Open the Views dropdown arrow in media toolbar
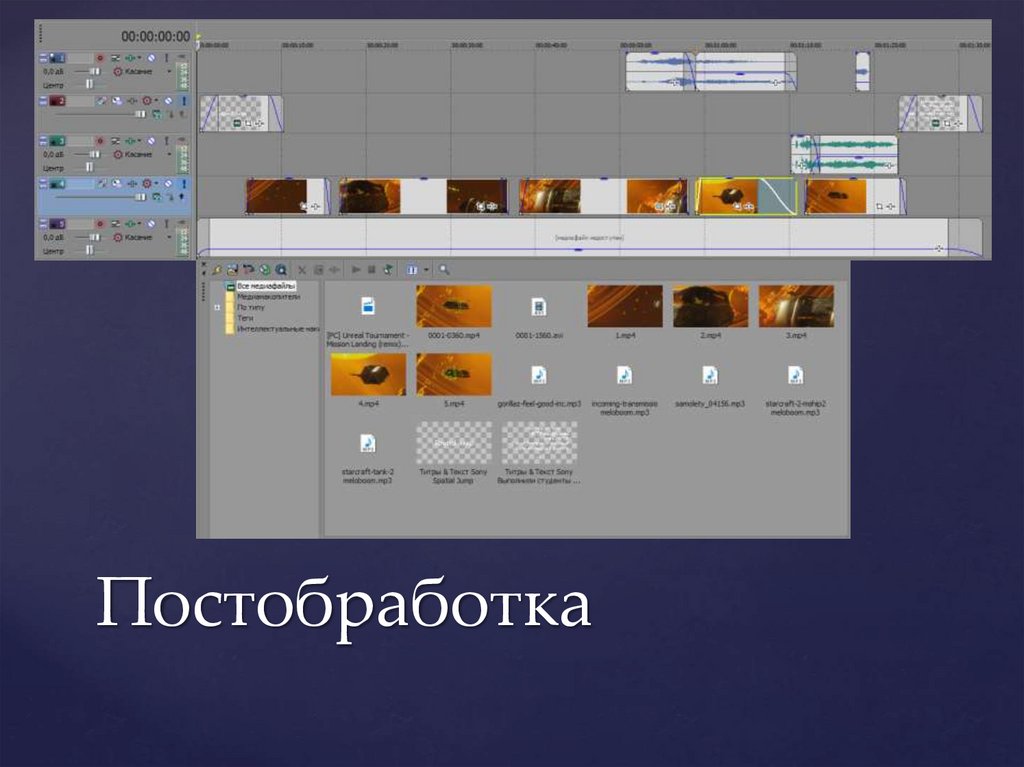 [427, 270]
